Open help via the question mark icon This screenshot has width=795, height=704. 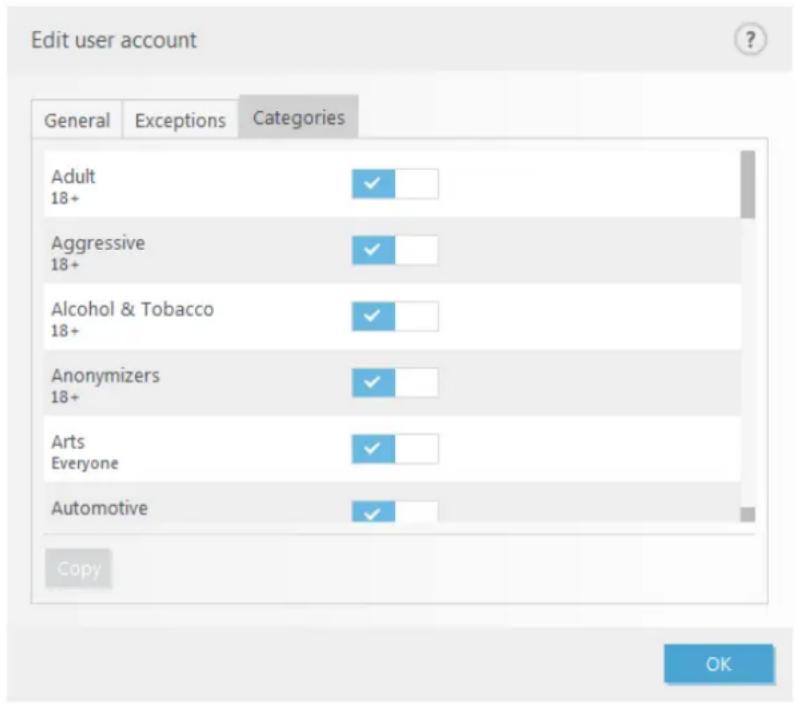[750, 40]
